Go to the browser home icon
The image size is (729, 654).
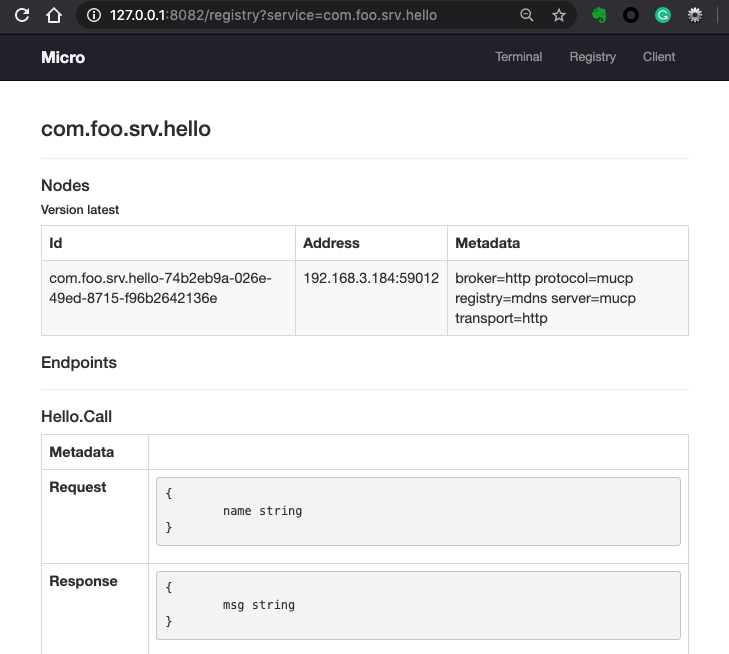pyautogui.click(x=54, y=15)
